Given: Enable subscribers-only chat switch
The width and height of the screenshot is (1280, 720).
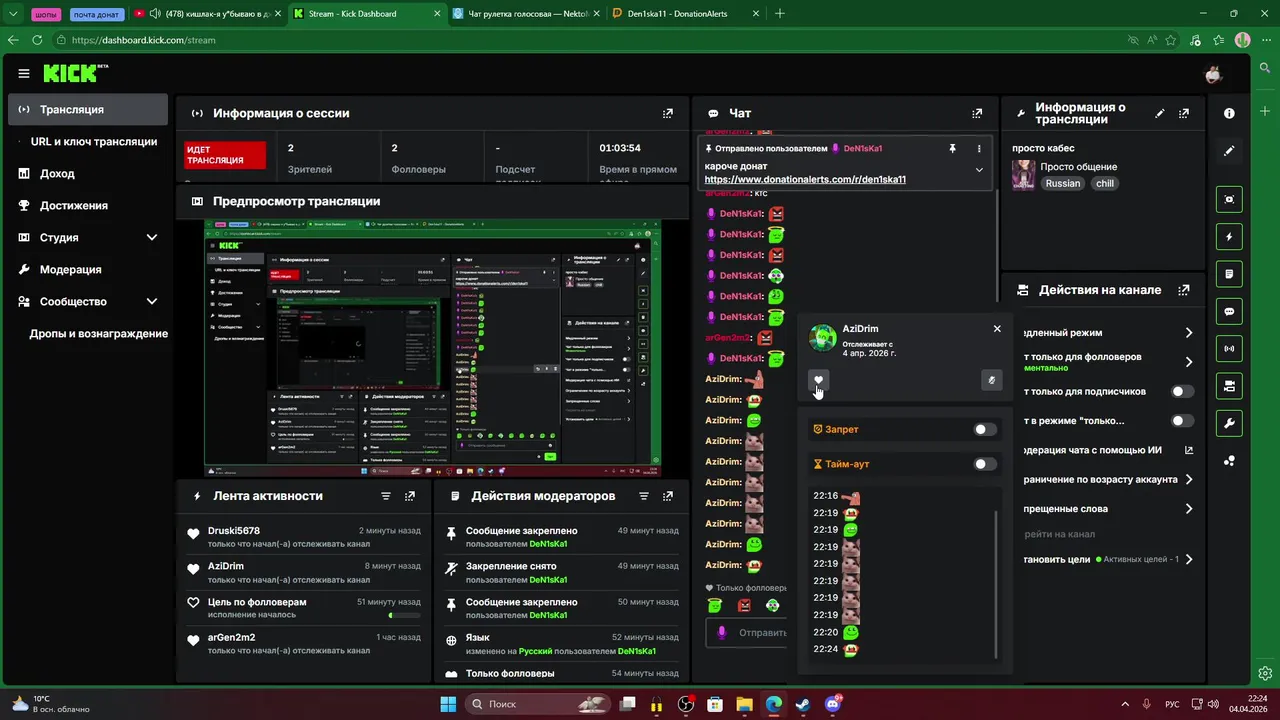Looking at the screenshot, I should (1182, 392).
